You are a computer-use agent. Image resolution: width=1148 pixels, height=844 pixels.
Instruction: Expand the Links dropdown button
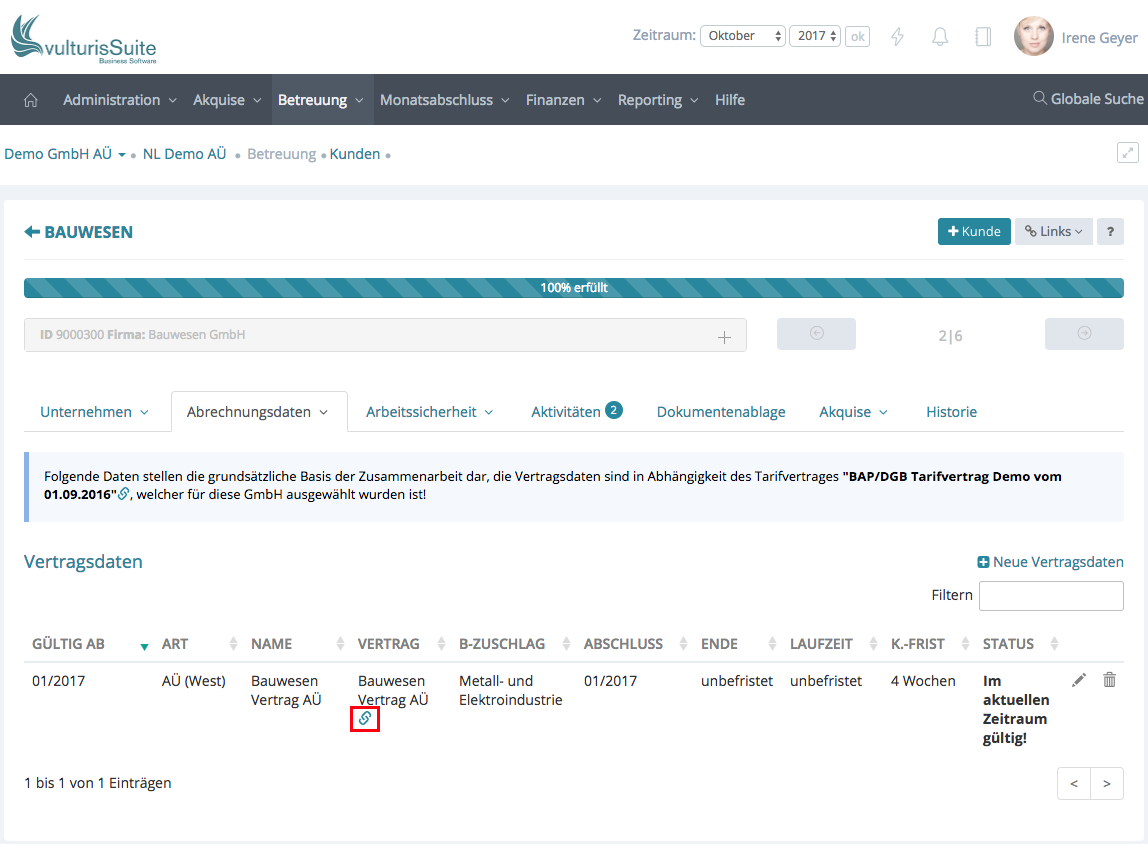click(1054, 231)
